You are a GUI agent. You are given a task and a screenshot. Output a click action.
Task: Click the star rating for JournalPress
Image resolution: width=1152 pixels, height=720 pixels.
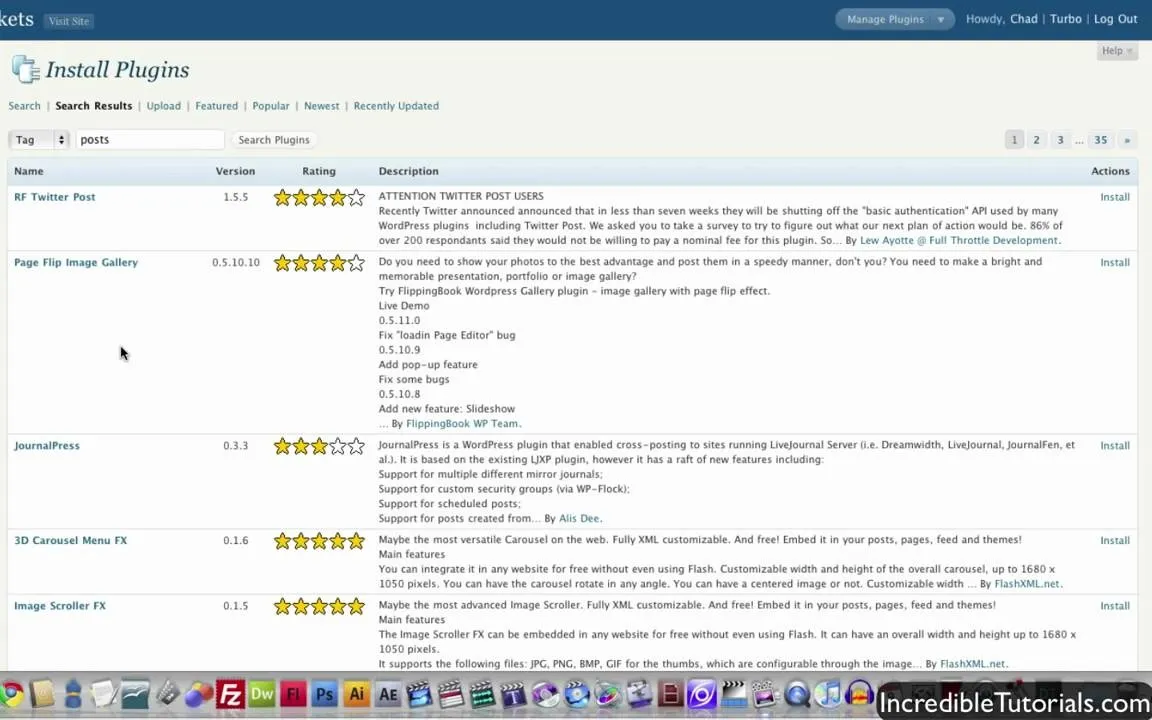pos(319,446)
